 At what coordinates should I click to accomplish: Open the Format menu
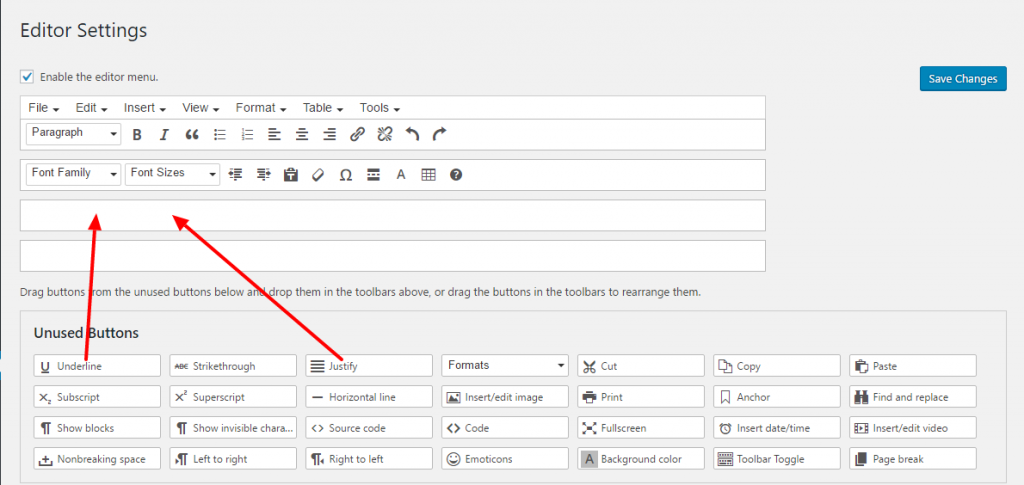click(261, 108)
